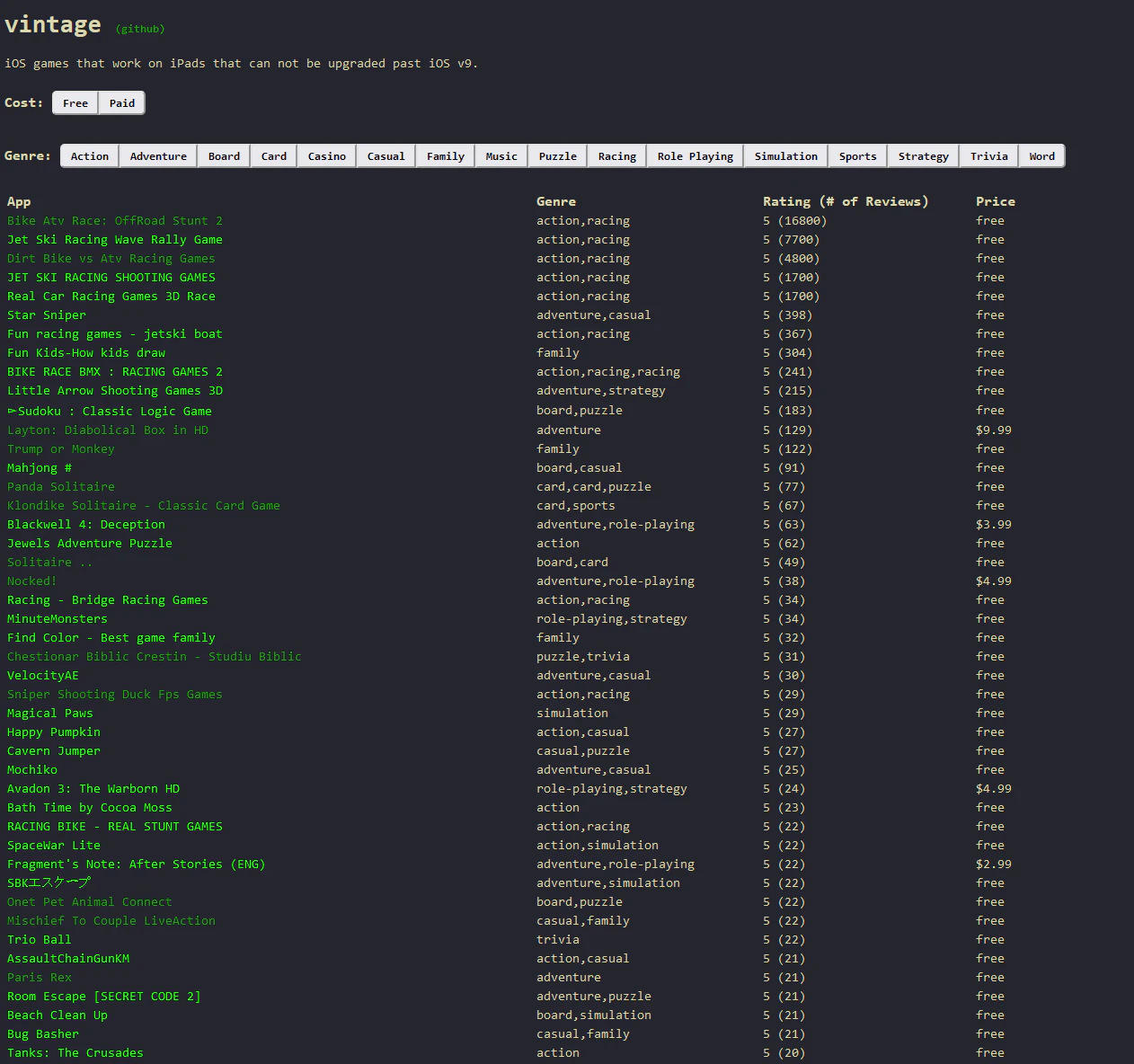Open Fun Kids-How kids draw link

[x=86, y=353]
